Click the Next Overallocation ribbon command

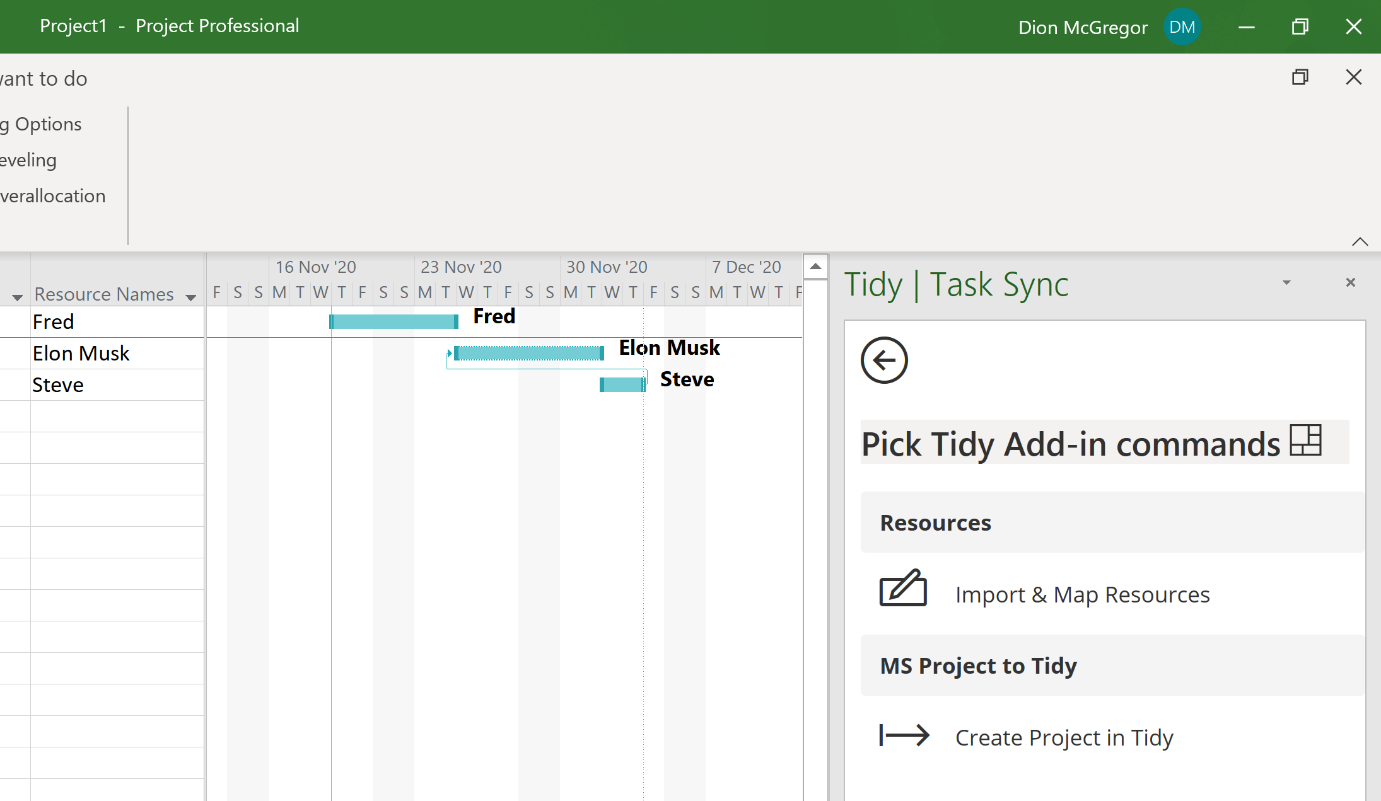[x=52, y=196]
